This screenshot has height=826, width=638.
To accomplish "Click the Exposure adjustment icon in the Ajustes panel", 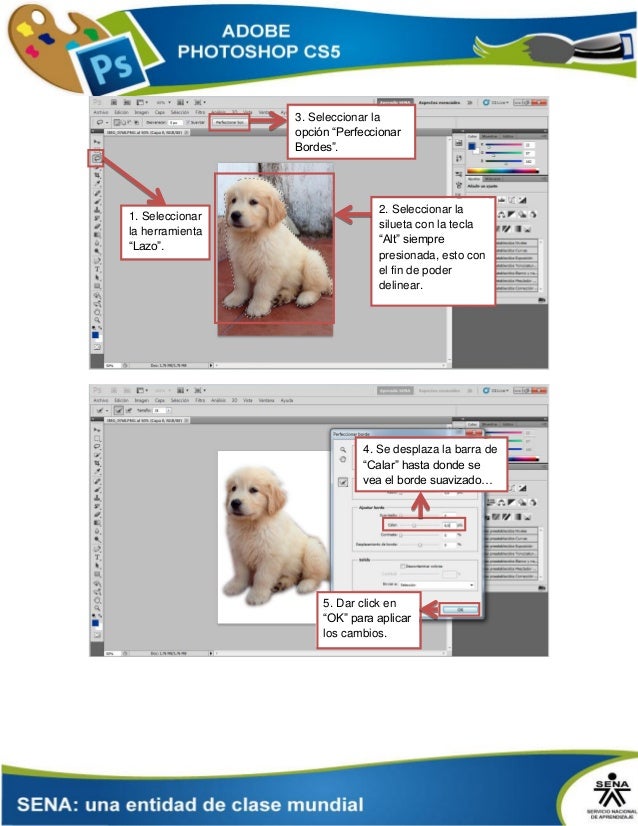I will [x=523, y=201].
